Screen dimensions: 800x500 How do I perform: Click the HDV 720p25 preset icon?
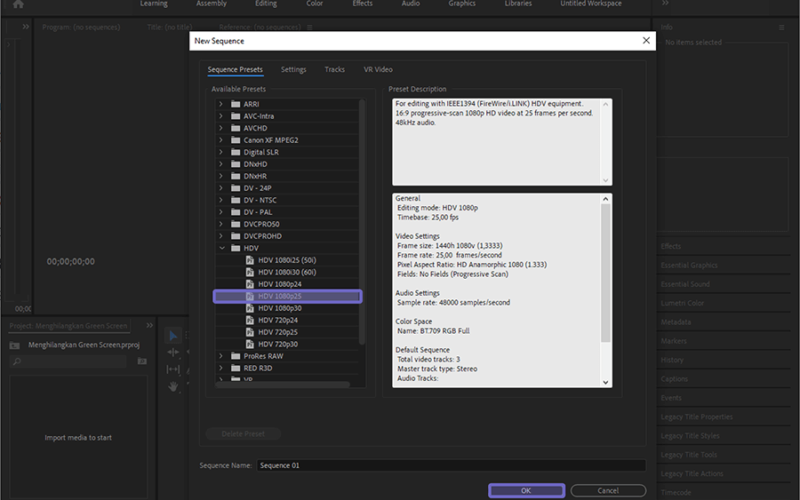click(x=249, y=332)
